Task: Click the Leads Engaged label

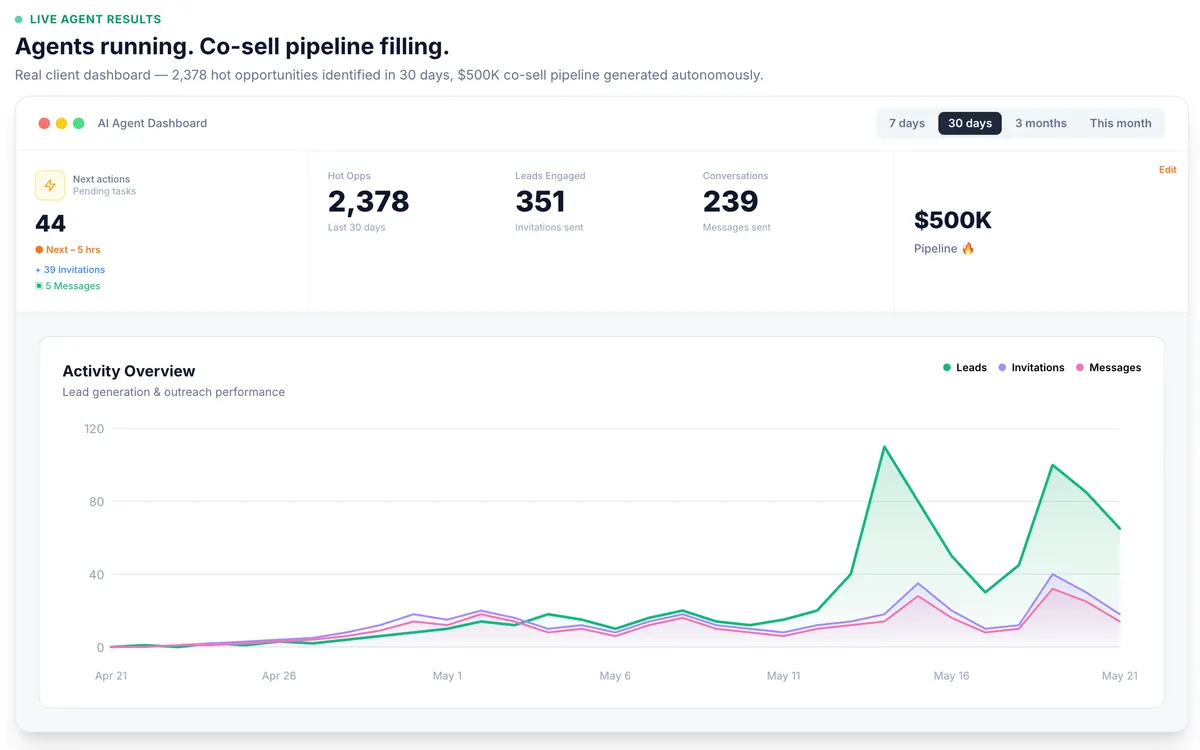Action: tap(550, 176)
